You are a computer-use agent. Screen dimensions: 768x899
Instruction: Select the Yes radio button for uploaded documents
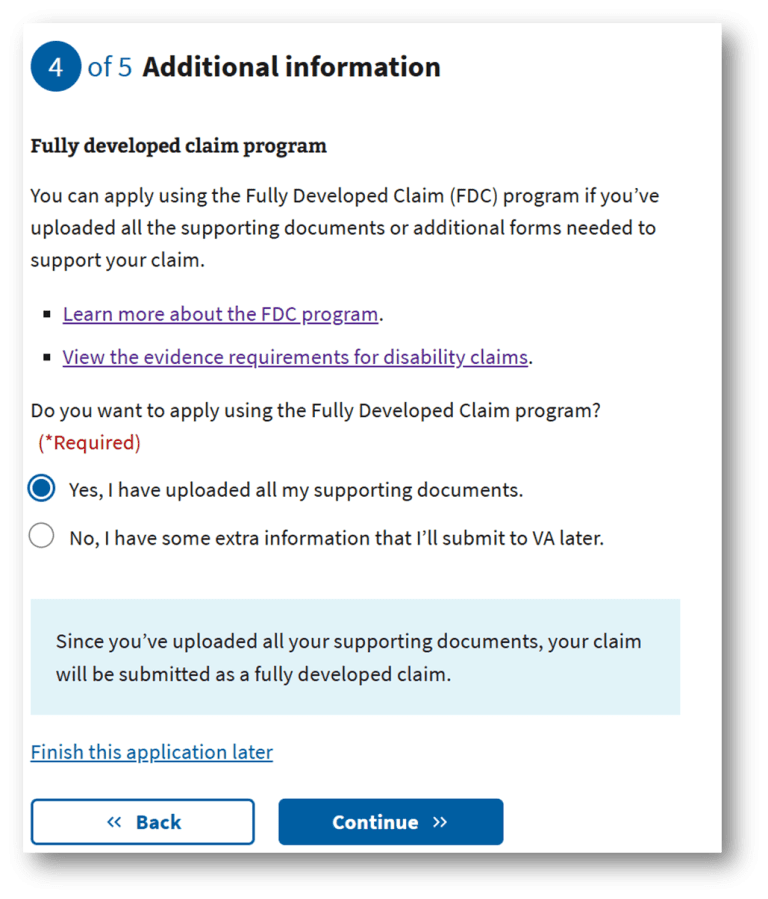(41, 488)
